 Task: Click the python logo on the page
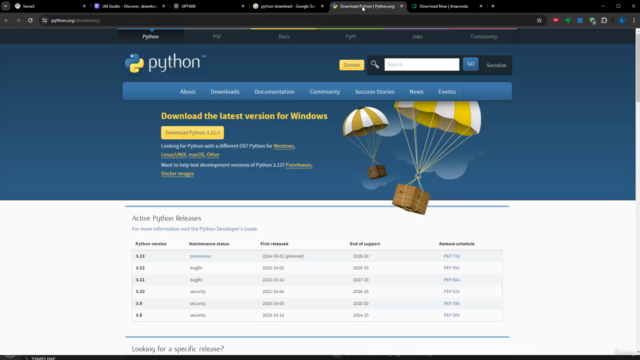click(165, 64)
